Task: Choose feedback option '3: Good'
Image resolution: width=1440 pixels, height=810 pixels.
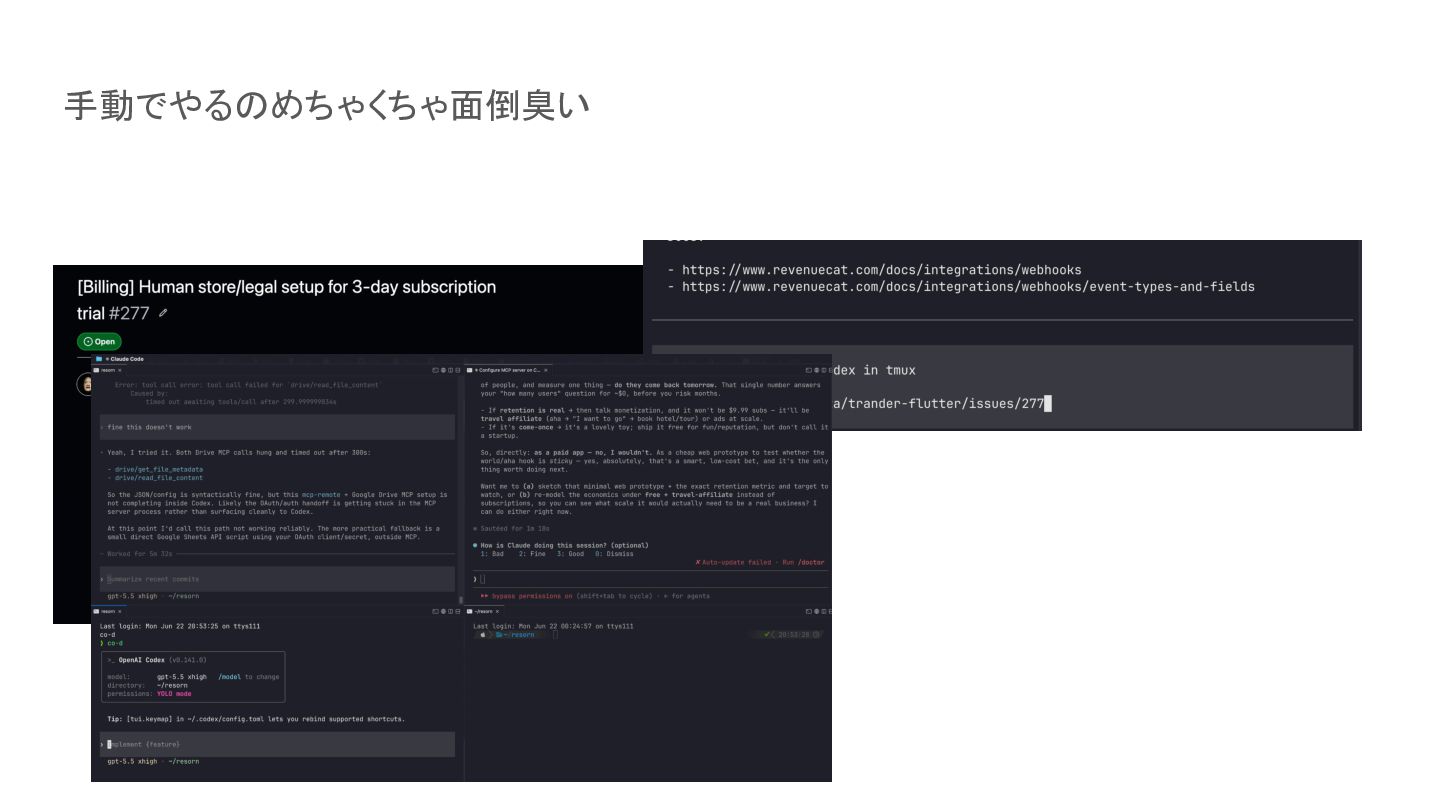Action: pyautogui.click(x=570, y=554)
